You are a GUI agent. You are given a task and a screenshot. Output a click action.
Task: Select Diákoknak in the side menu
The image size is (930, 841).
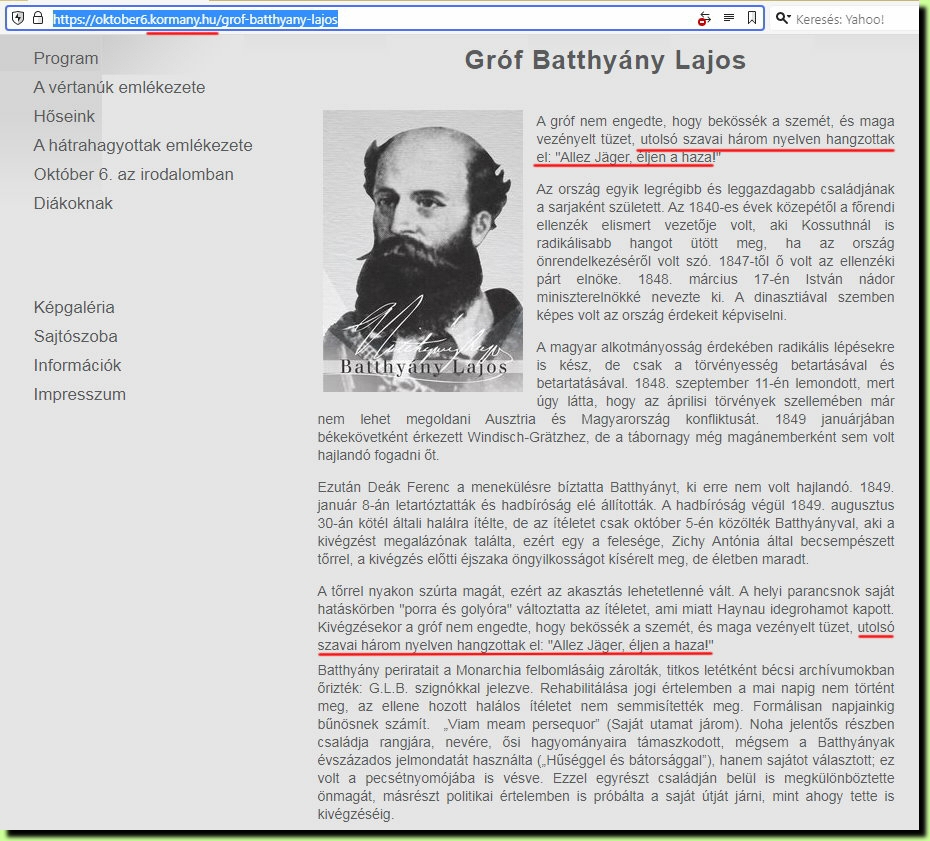pyautogui.click(x=73, y=203)
